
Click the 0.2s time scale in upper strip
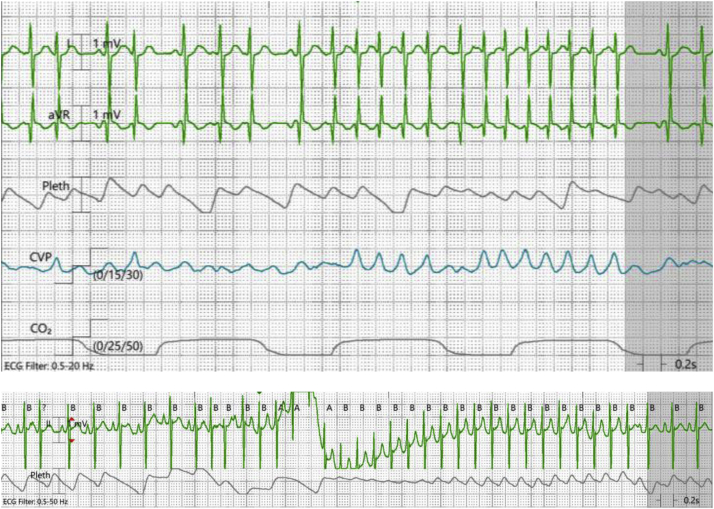[684, 365]
